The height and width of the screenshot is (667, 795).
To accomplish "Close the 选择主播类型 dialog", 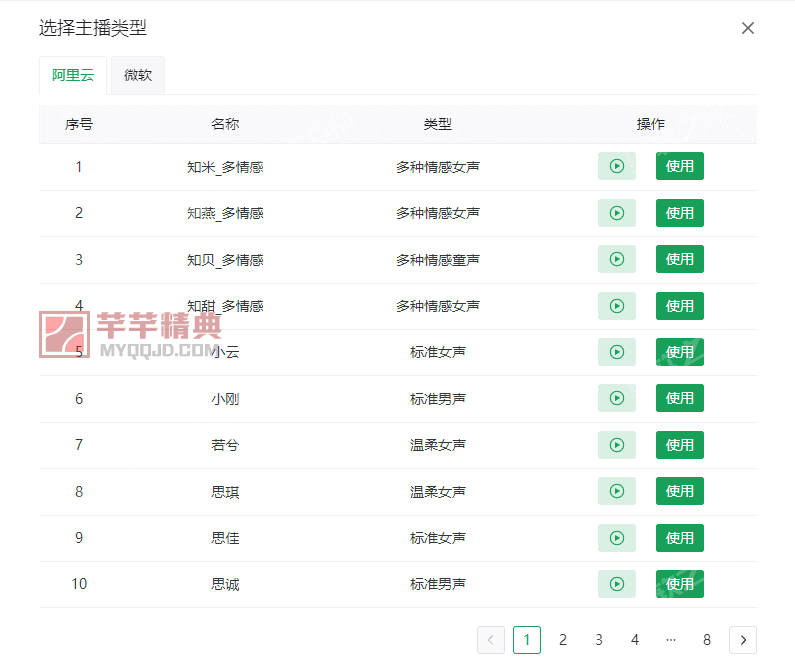I will pyautogui.click(x=747, y=28).
